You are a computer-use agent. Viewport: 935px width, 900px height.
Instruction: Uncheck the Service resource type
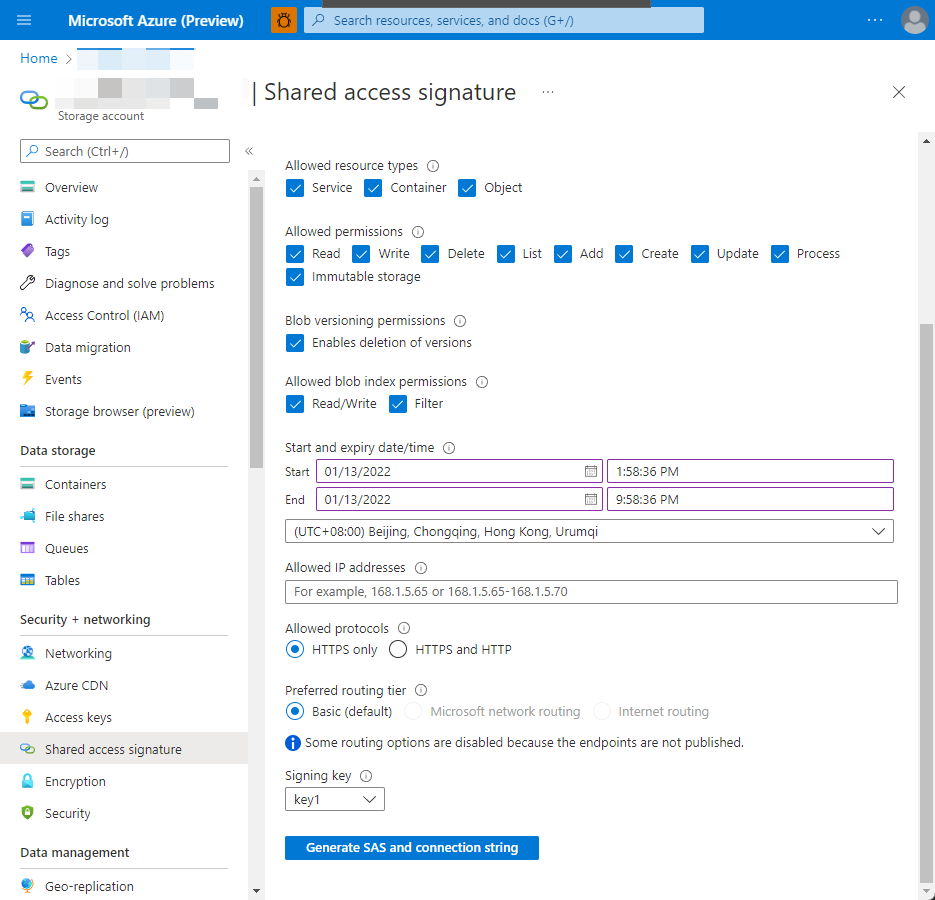pyautogui.click(x=295, y=188)
